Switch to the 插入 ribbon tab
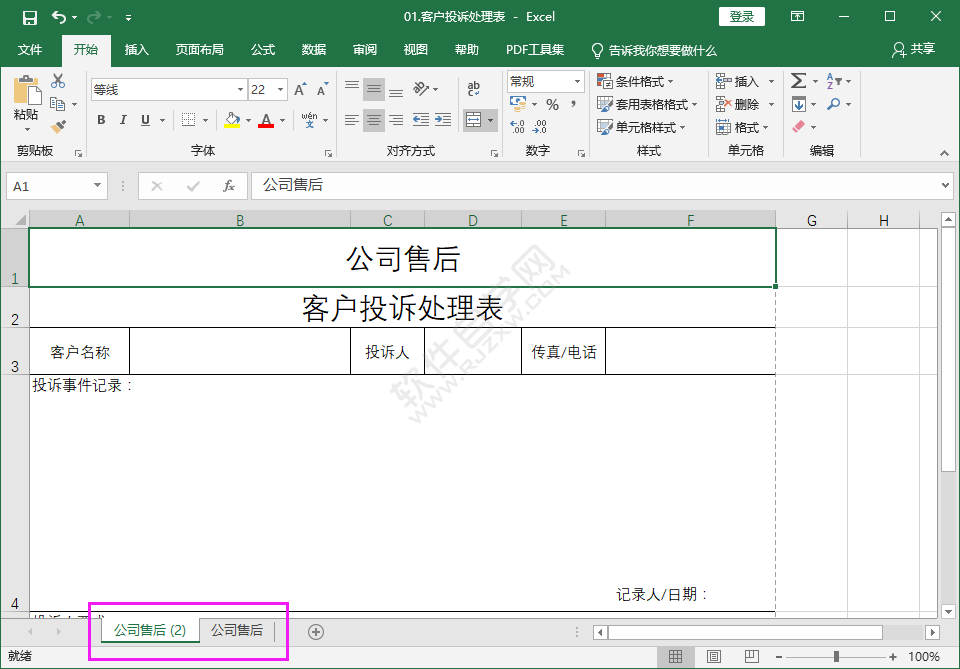This screenshot has width=960, height=669. click(136, 49)
